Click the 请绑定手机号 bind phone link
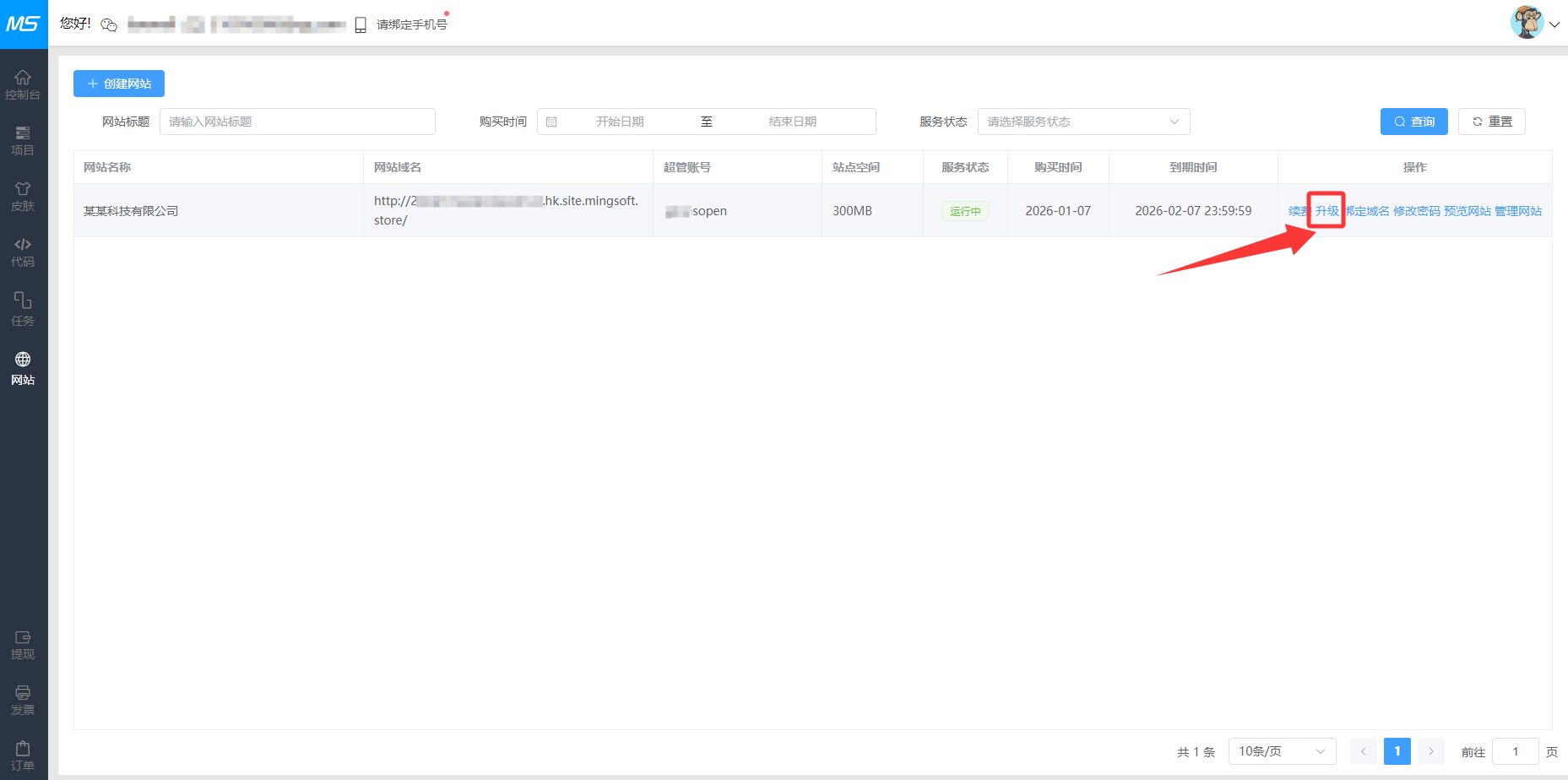Image resolution: width=1568 pixels, height=780 pixels. (x=411, y=24)
